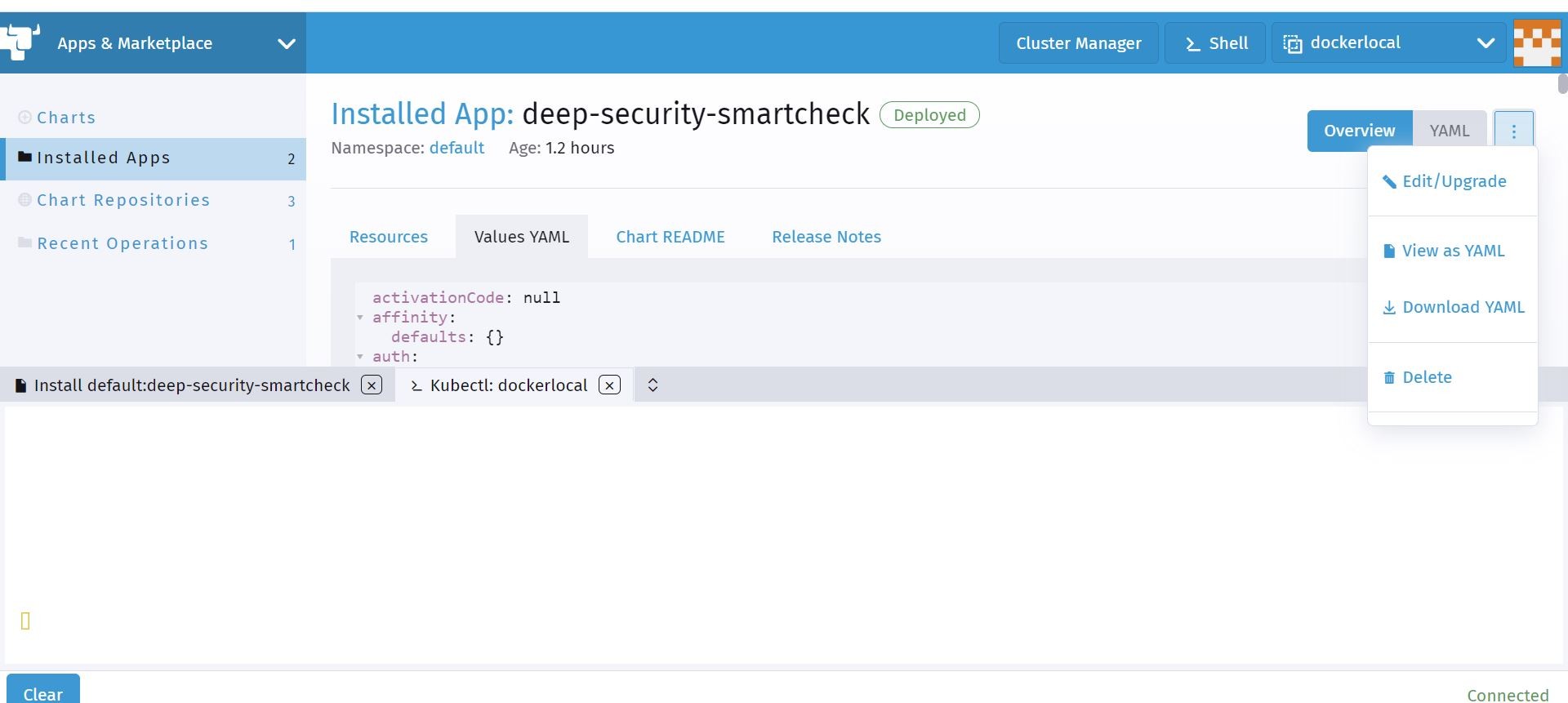Click the Age: 1.2 hours text
The width and height of the screenshot is (1568, 703).
coord(562,148)
